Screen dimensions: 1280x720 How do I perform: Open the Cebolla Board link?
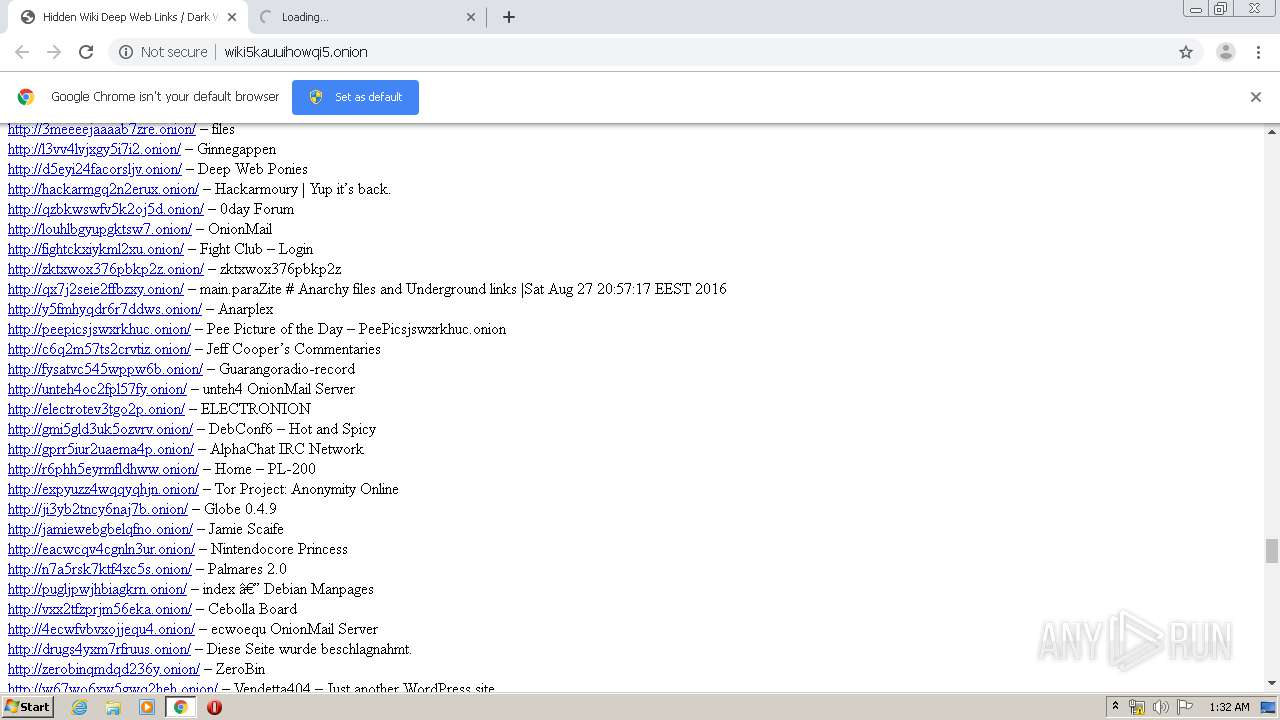tap(100, 609)
